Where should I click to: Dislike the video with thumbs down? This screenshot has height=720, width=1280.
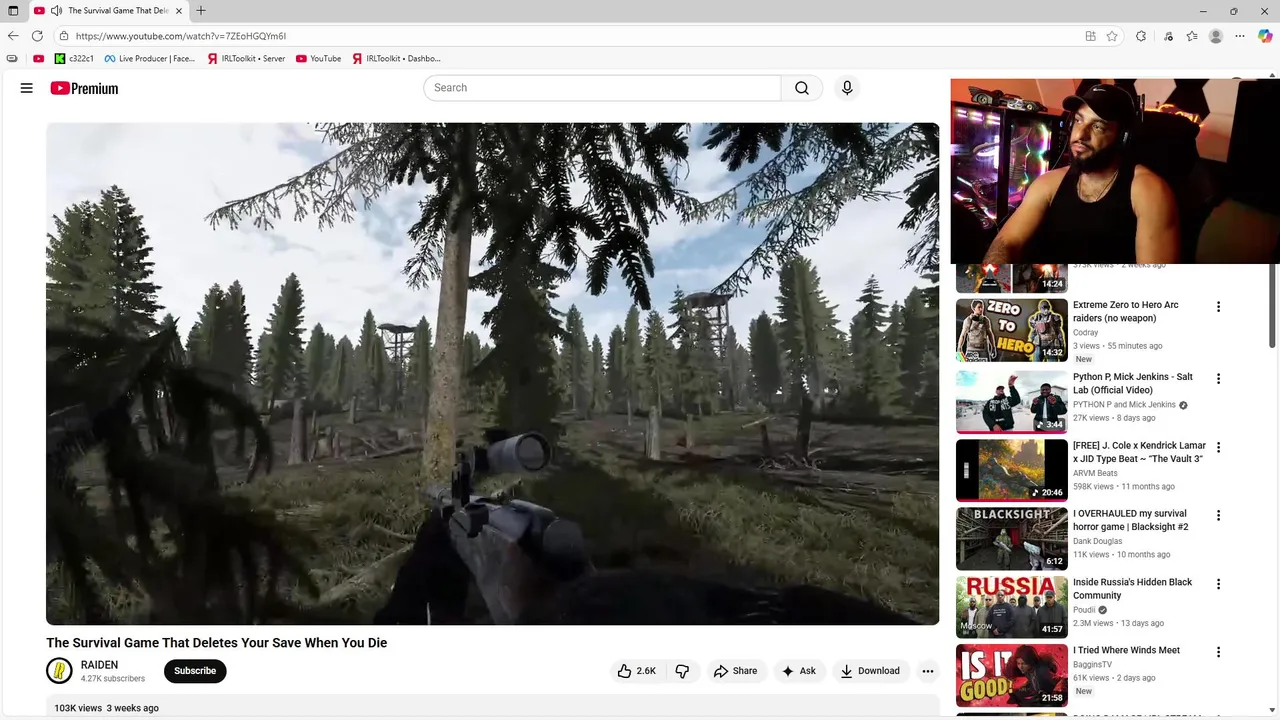coord(682,671)
